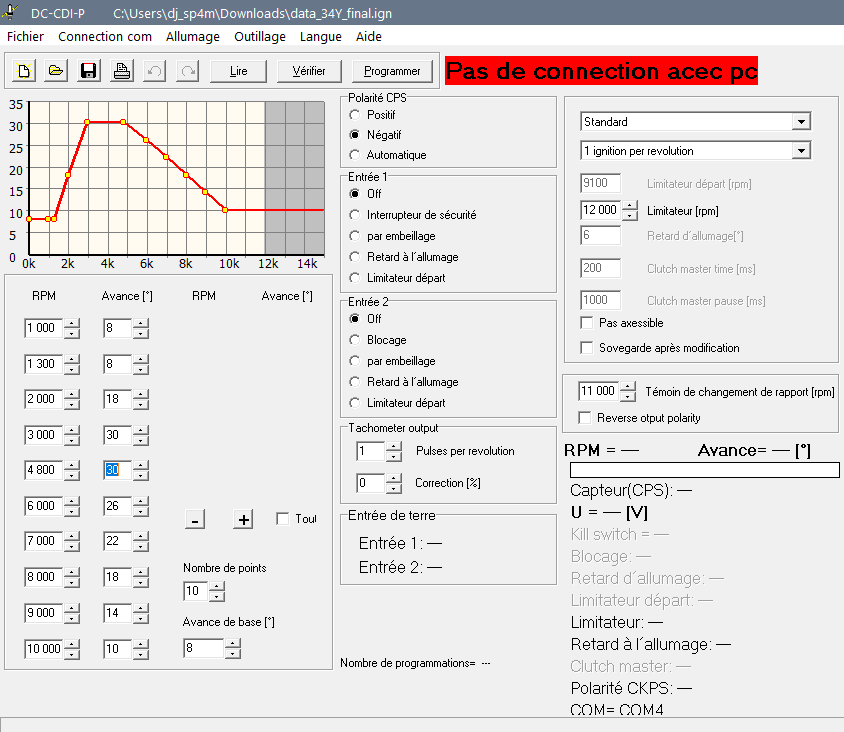Select Positif CPS polarity
Screen dimensions: 844x732
click(354, 115)
